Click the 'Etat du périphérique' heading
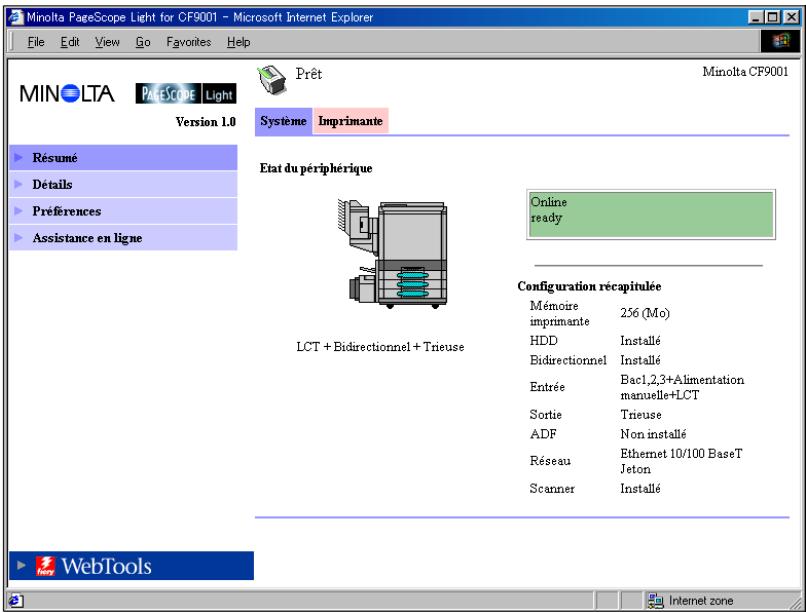Screen dimensions: 806x612 (x=316, y=168)
